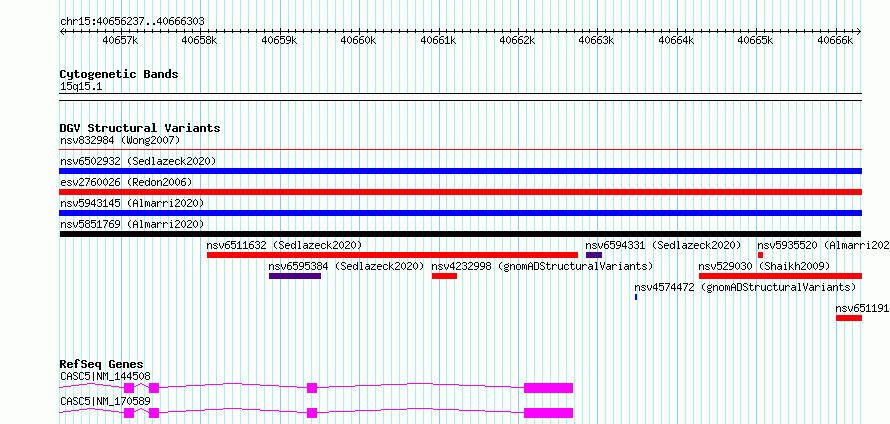Click the 40663k ruler tick label
This screenshot has height=424, width=890.
point(597,40)
